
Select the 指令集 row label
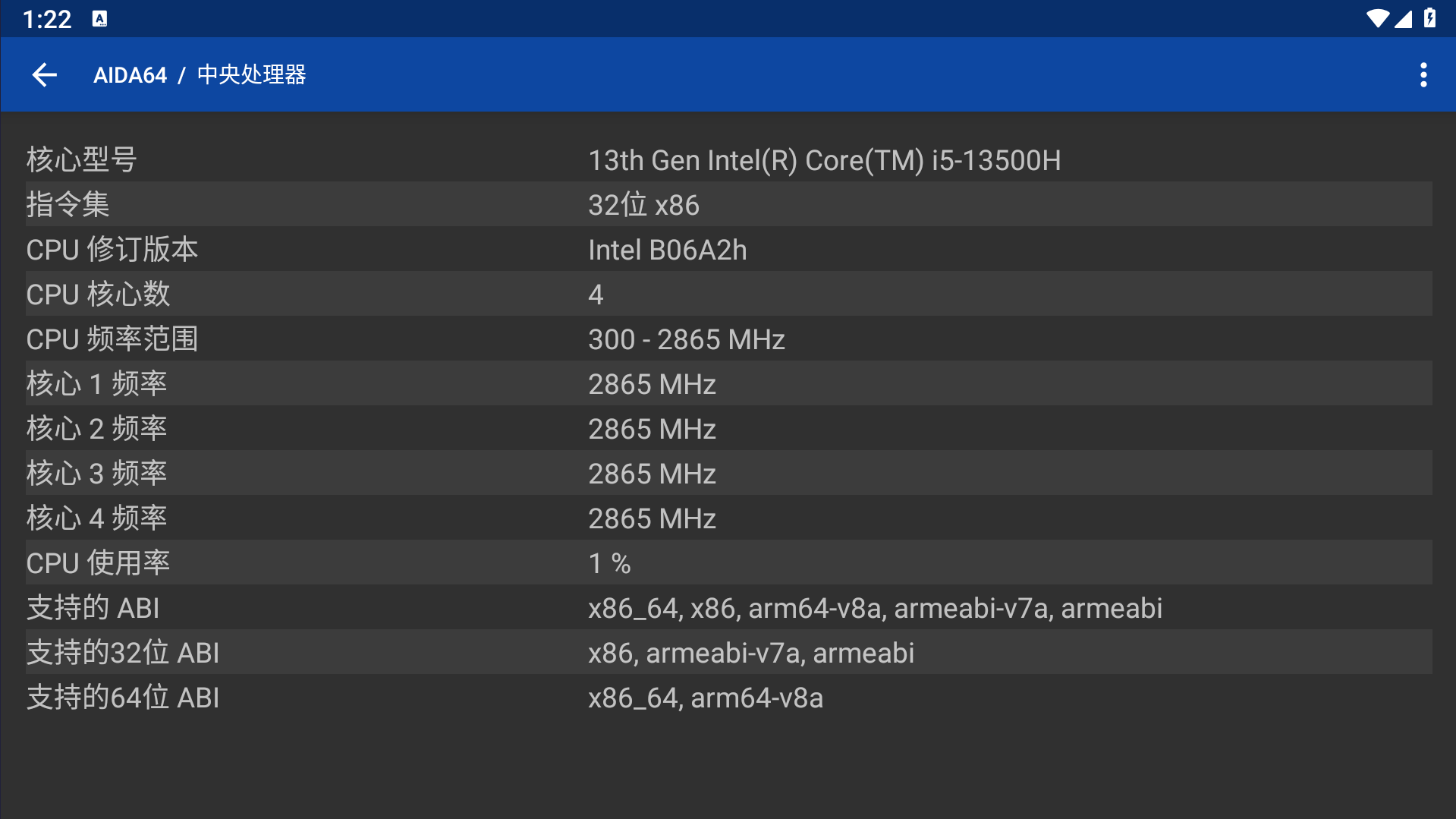(68, 205)
